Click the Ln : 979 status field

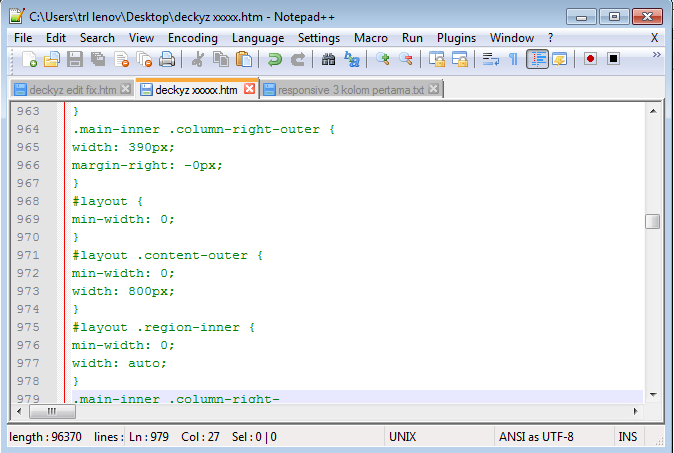point(149,437)
